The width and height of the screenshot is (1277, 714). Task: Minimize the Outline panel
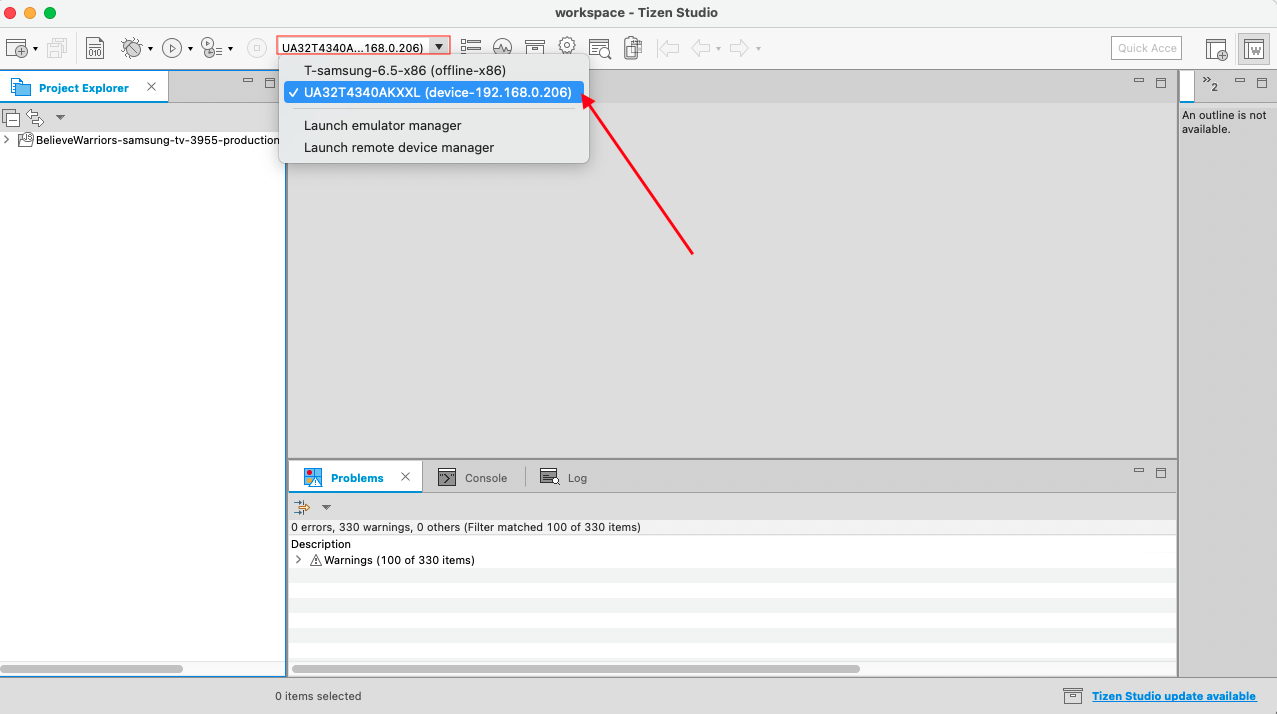pos(1239,82)
